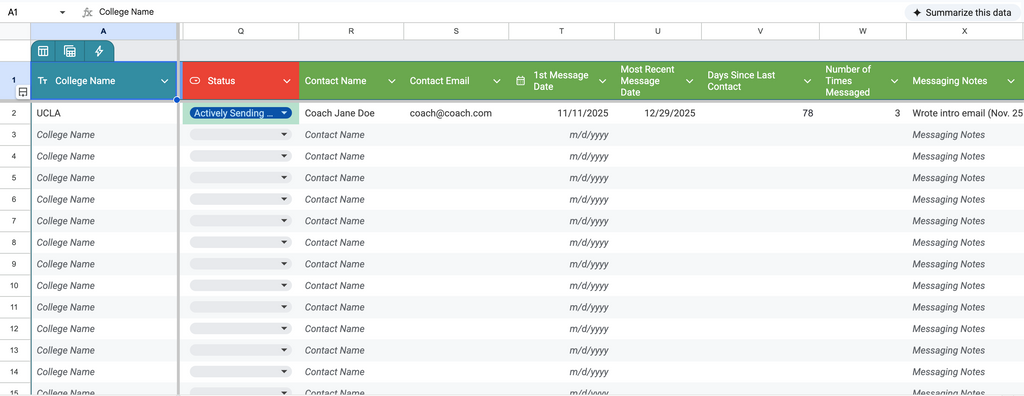Click the Wrote intro email notes cell
The height and width of the screenshot is (396, 1024).
coord(965,113)
